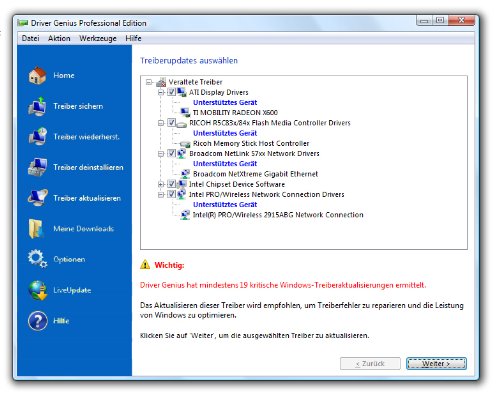Select the Treiber aktualisieren icon
Viewport: 500px width, 403px height.
tap(37, 198)
